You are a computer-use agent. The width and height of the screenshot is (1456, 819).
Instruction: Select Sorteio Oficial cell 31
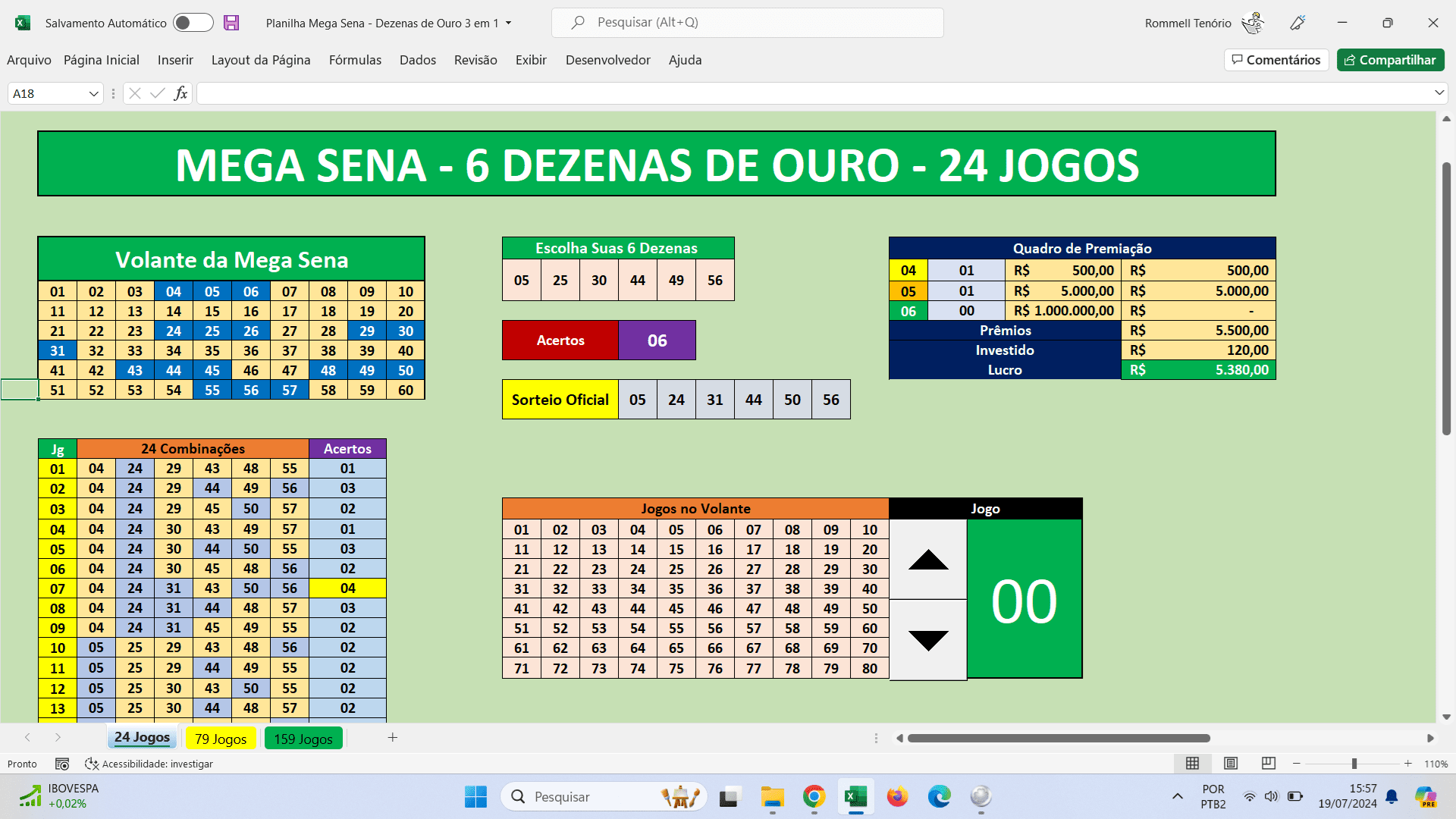pyautogui.click(x=715, y=400)
